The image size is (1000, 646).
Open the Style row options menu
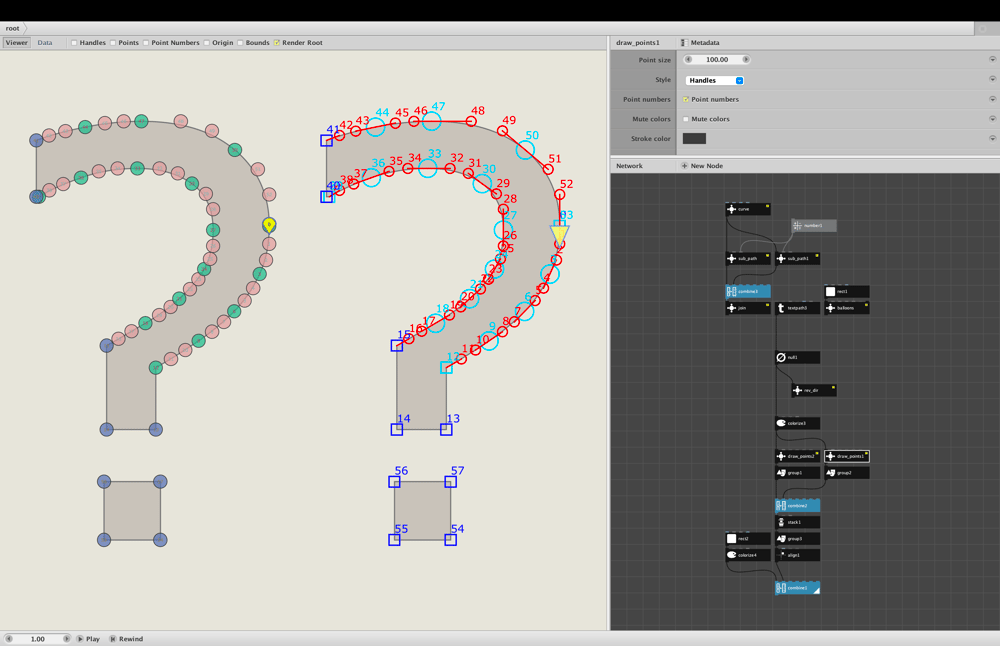pos(992,79)
